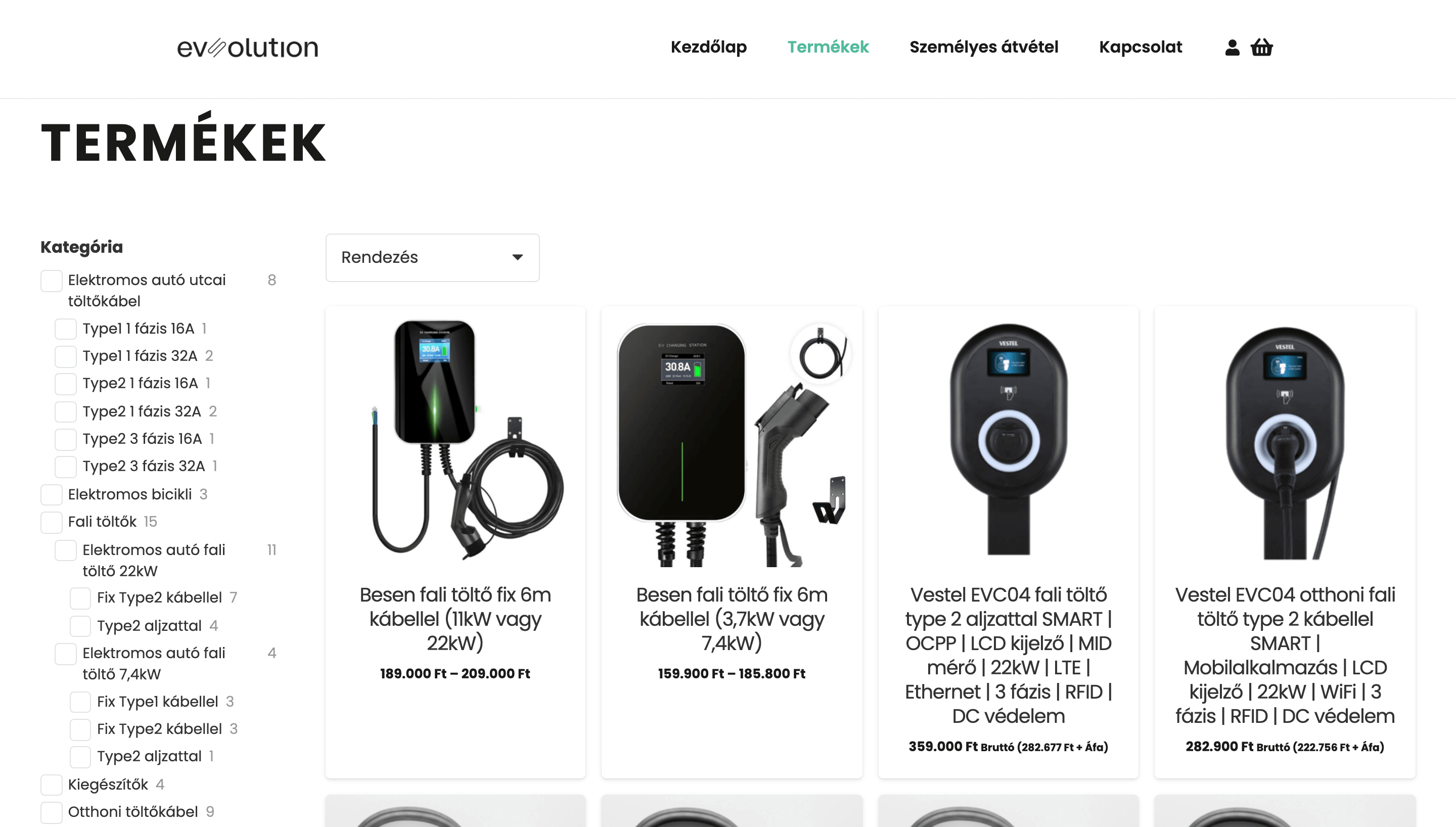
Task: Go to the Kezdőlap menu item
Action: [708, 47]
